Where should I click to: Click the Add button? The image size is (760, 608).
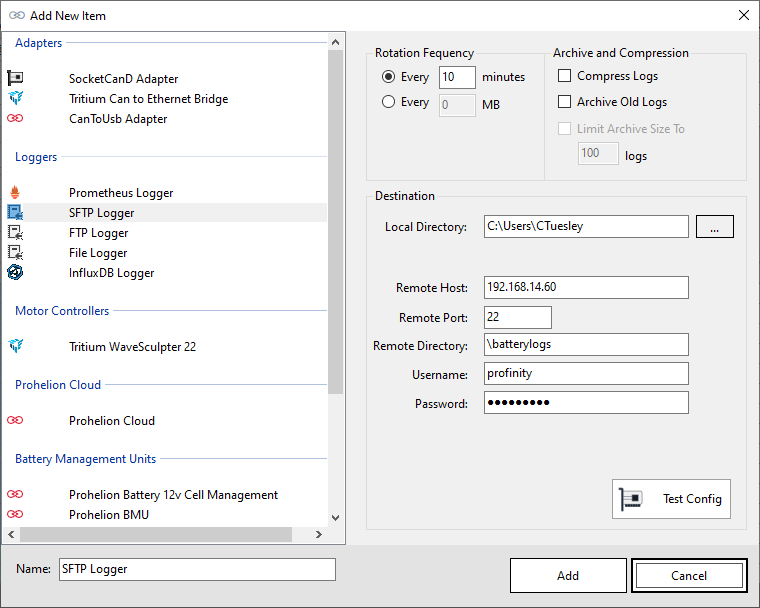point(568,576)
